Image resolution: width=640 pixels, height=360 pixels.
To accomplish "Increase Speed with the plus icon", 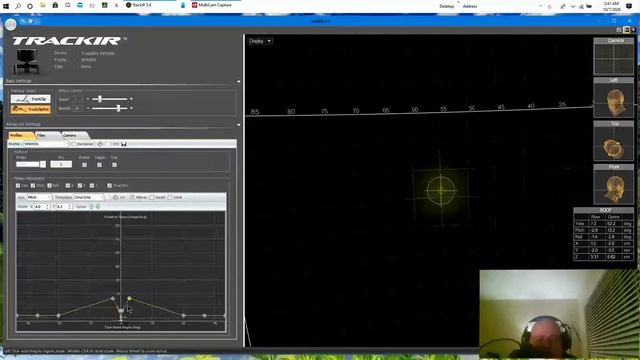I will tap(131, 99).
